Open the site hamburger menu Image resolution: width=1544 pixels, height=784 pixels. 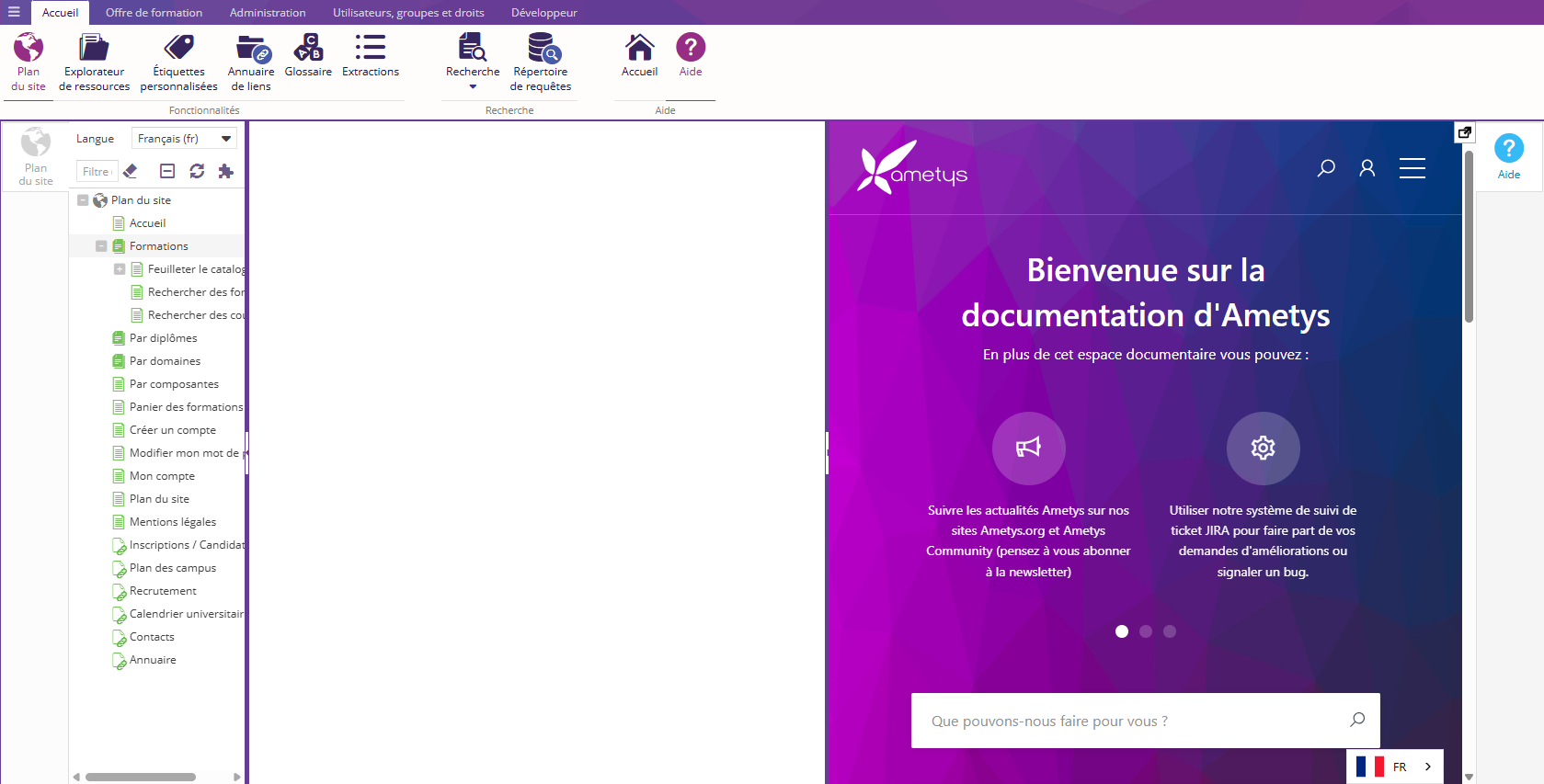(1412, 168)
